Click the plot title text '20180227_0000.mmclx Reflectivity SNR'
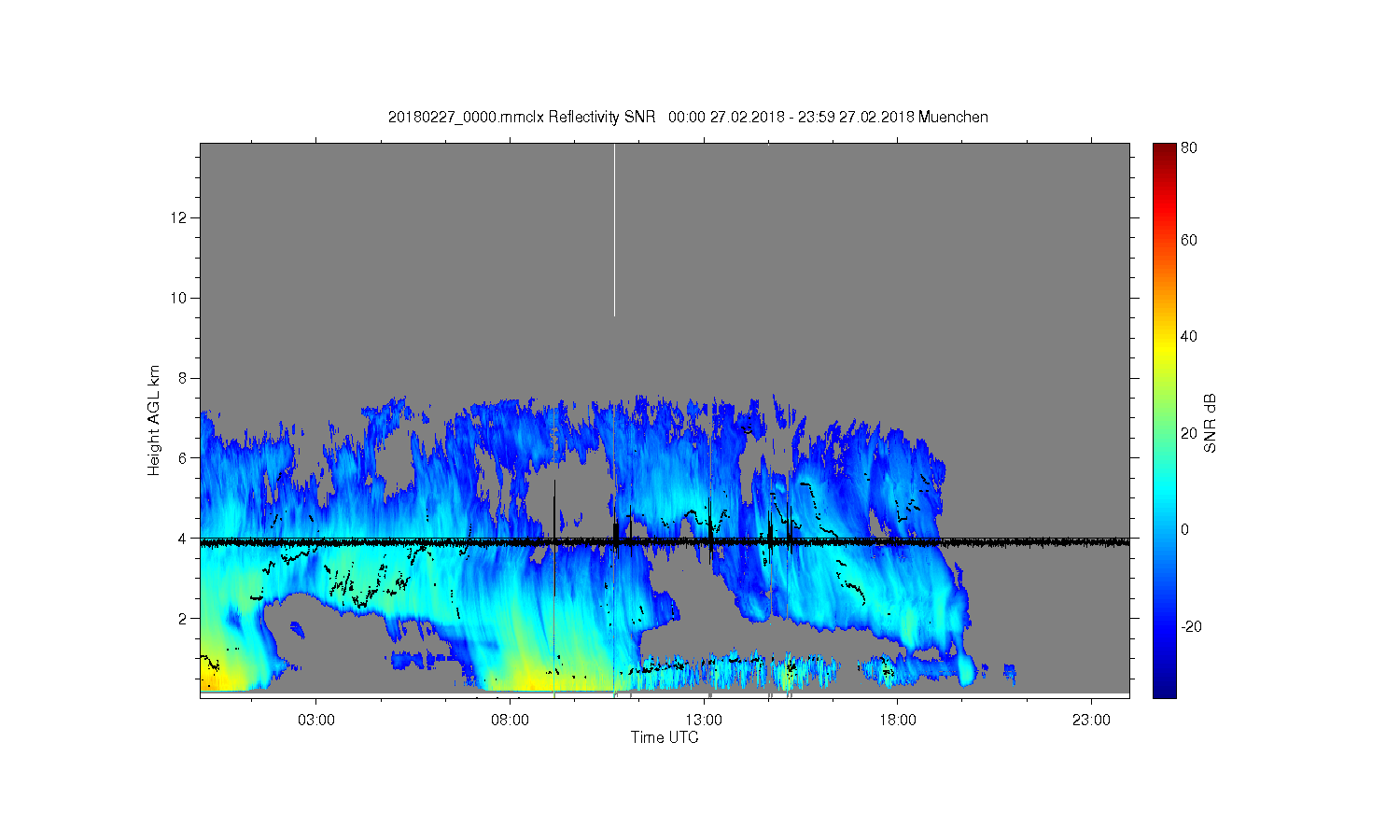1400x840 pixels. (x=524, y=117)
